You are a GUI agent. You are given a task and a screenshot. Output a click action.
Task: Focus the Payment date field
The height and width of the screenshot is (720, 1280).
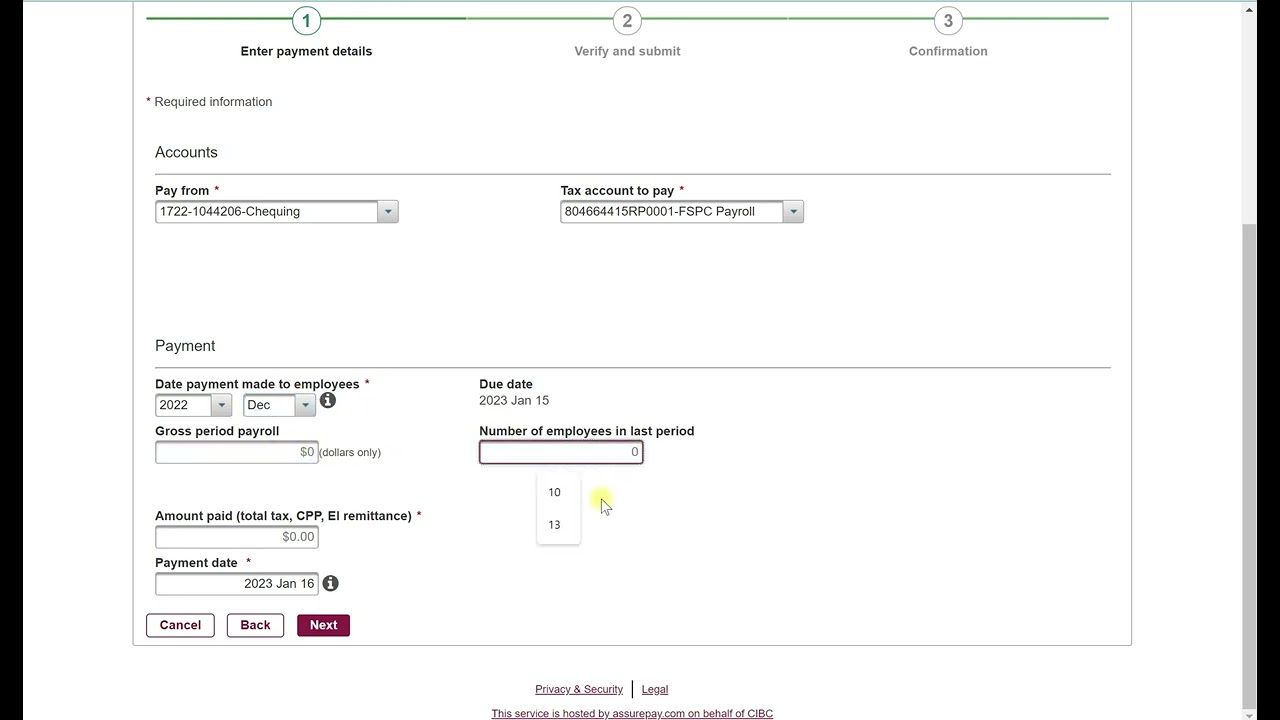click(237, 584)
